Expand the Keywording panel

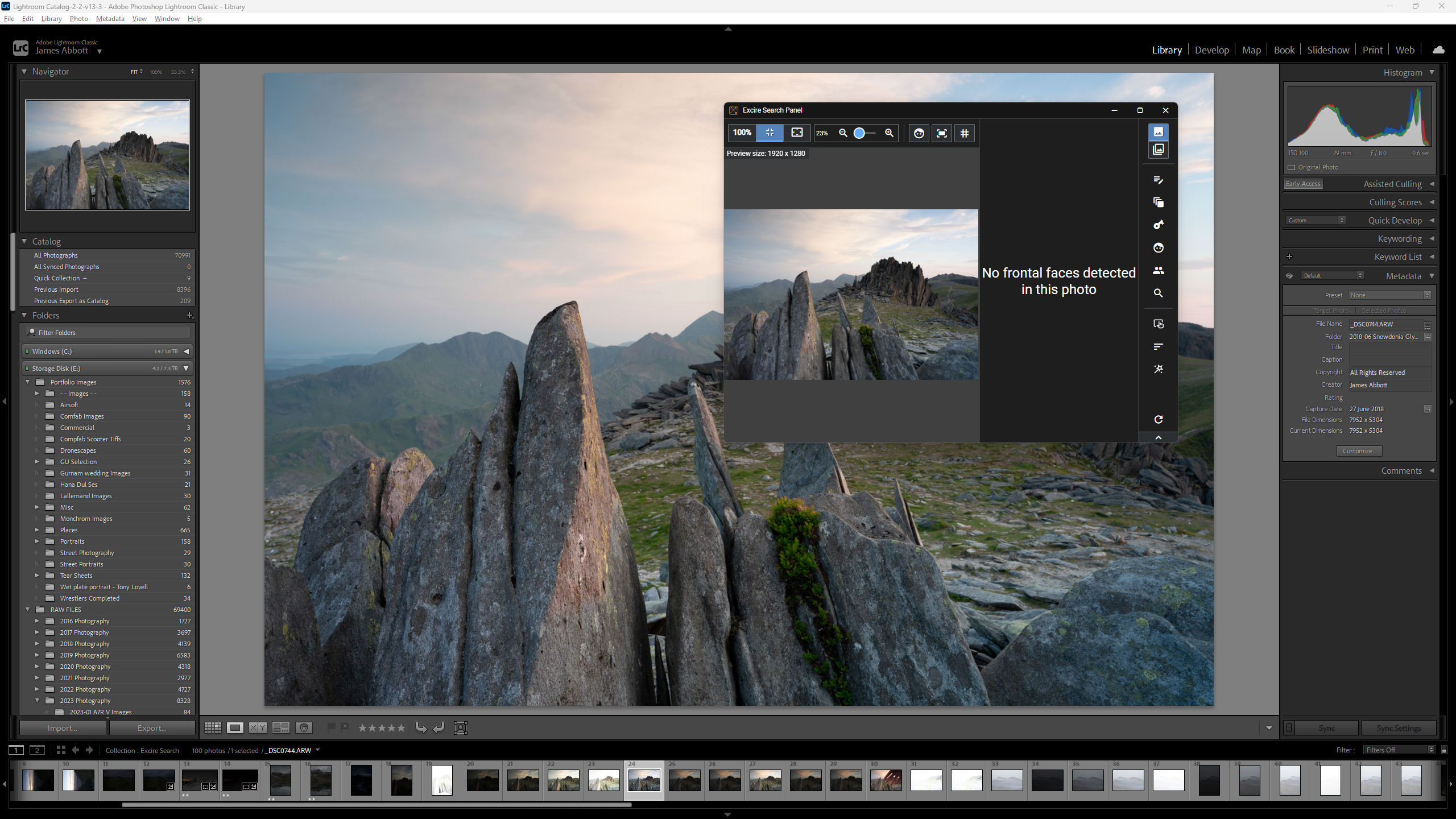[x=1399, y=239]
